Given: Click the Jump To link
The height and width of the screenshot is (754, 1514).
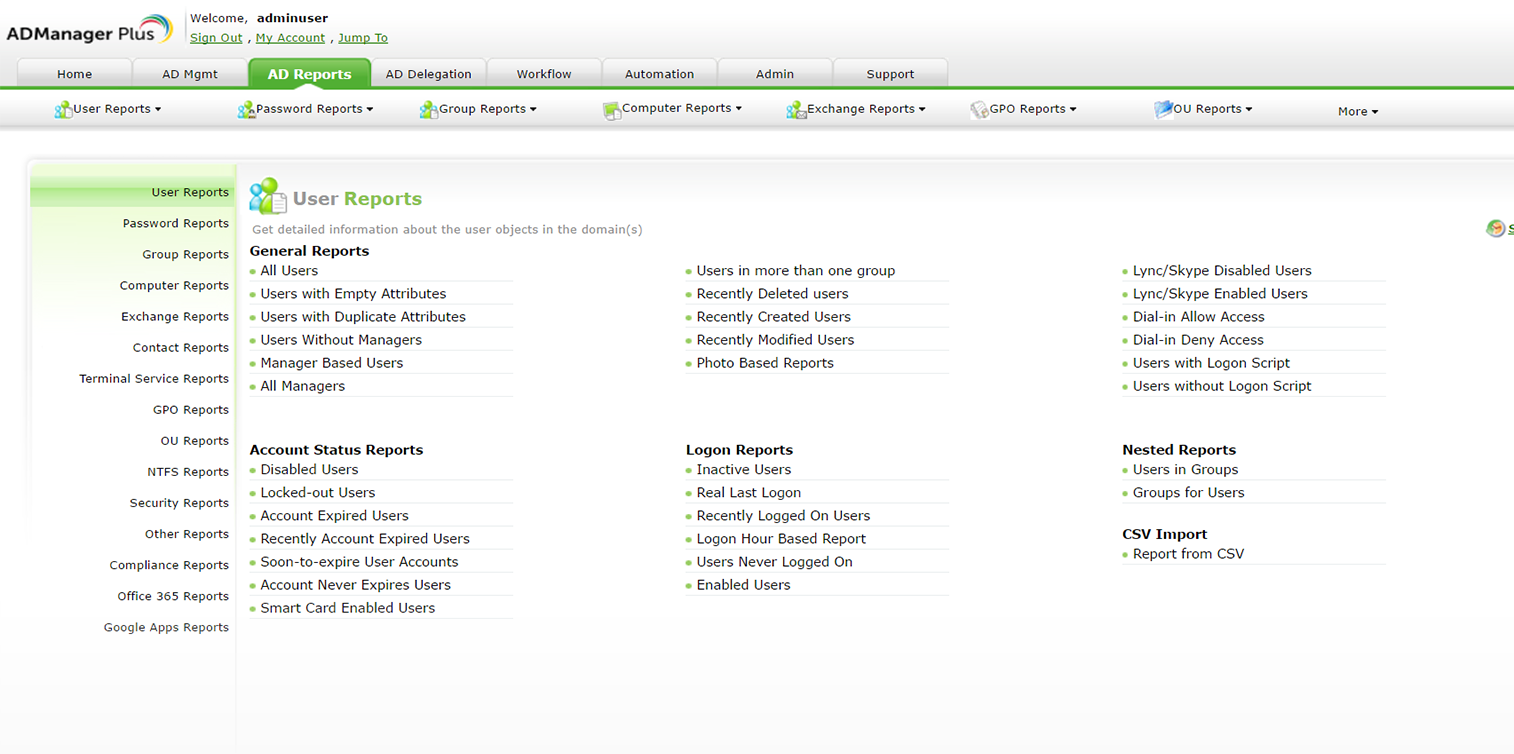Looking at the screenshot, I should click(363, 38).
